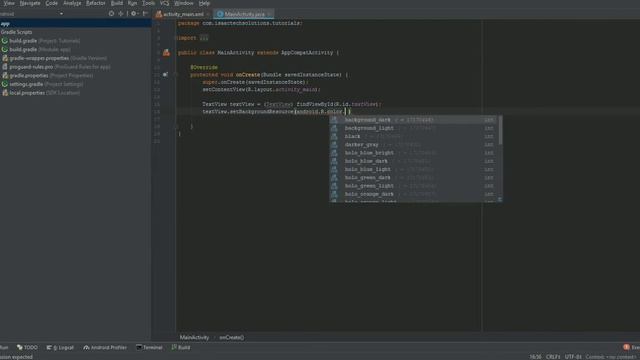Select background_light from the completion list
This screenshot has width=640, height=360.
coord(413,128)
